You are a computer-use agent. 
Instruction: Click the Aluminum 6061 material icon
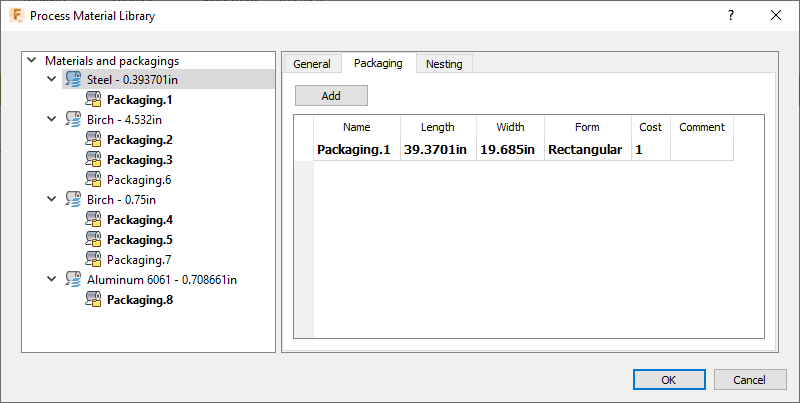73,280
